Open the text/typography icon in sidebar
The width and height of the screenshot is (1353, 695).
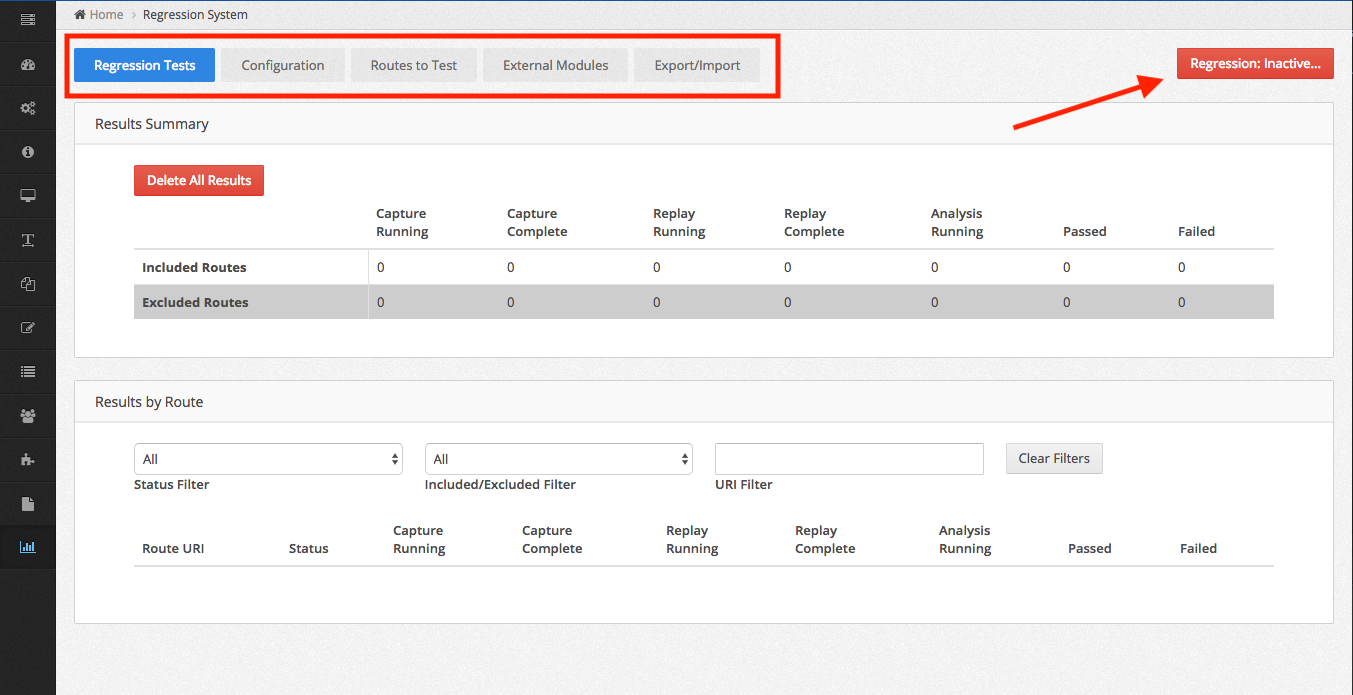[28, 240]
